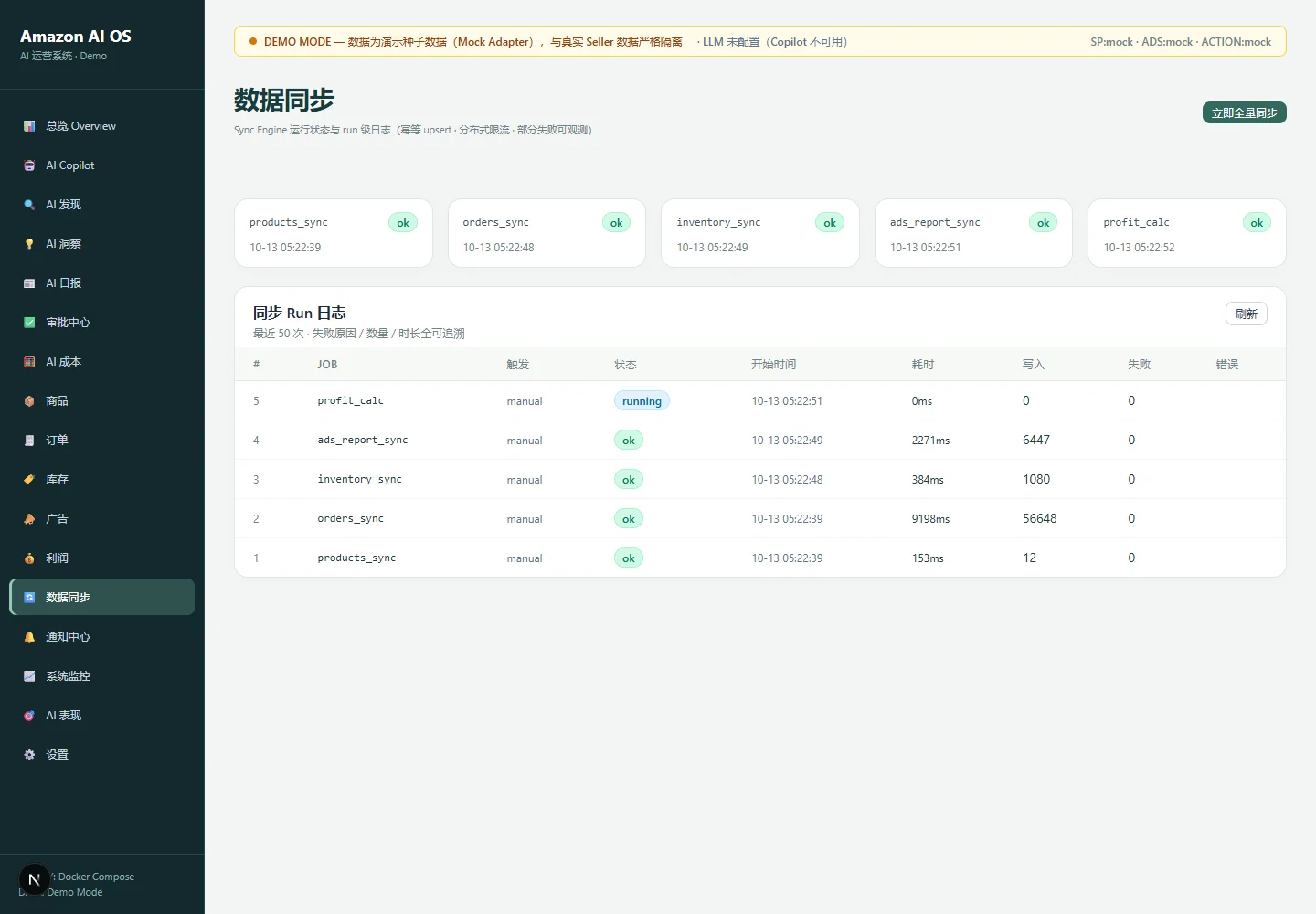1316x914 pixels.
Task: Select the orders_sync status card
Action: (547, 233)
